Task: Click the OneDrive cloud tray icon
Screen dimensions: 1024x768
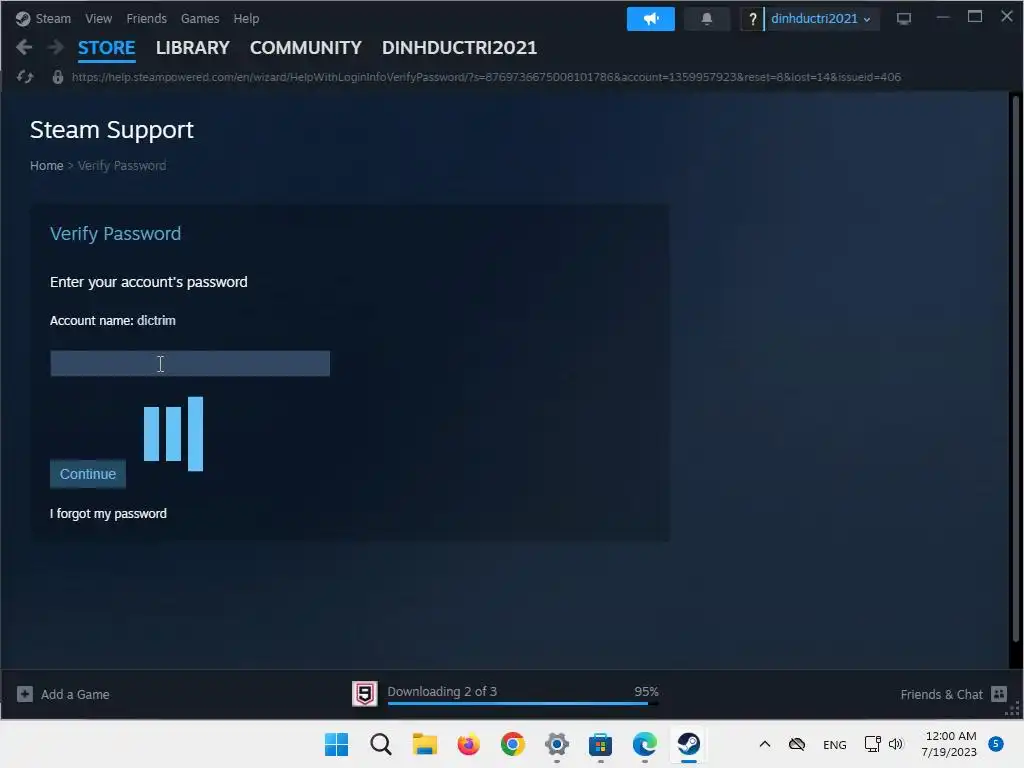Action: point(797,744)
